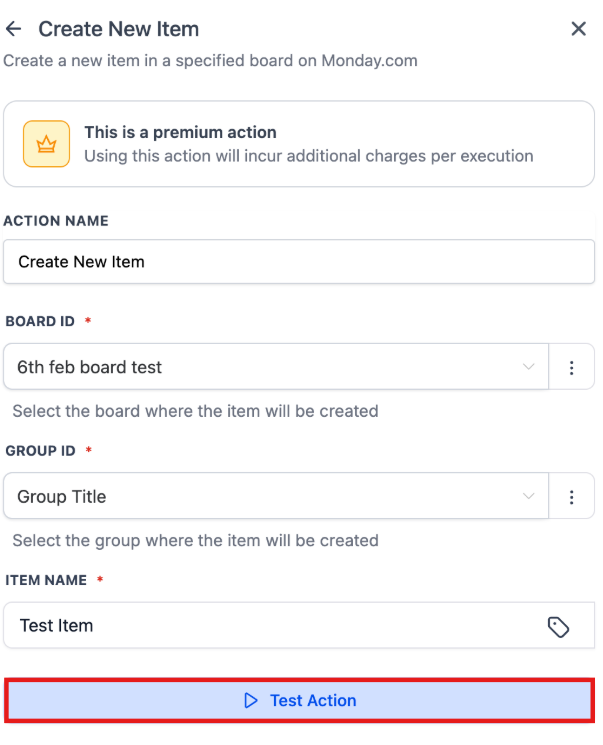Expand the Group ID dropdown chevron
This screenshot has height=745, width=603.
(x=529, y=497)
